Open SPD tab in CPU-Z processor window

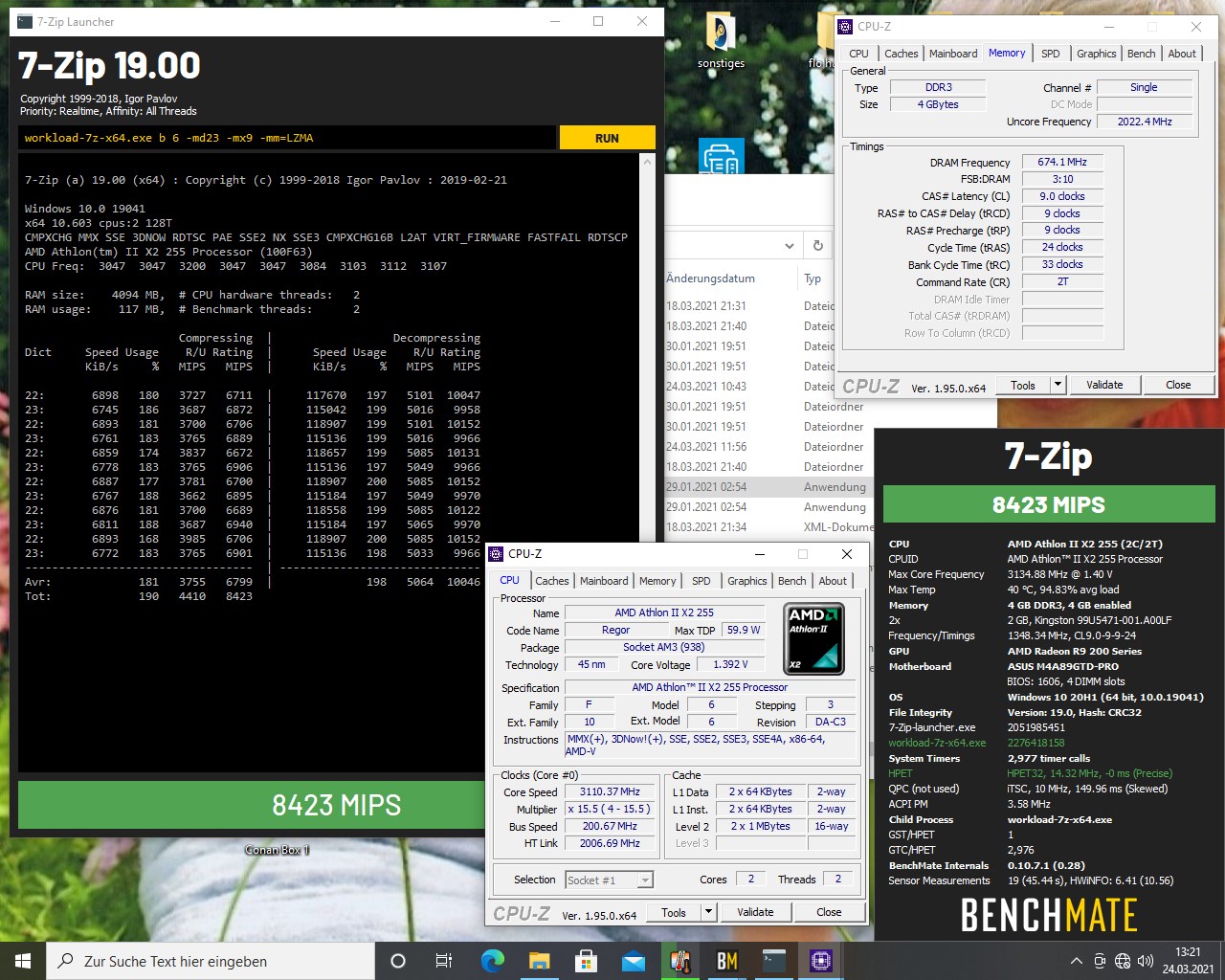coord(702,581)
